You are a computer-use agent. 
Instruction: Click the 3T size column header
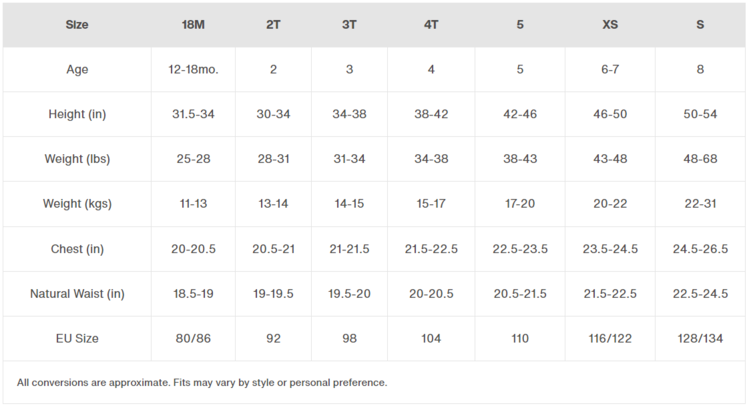click(x=349, y=24)
